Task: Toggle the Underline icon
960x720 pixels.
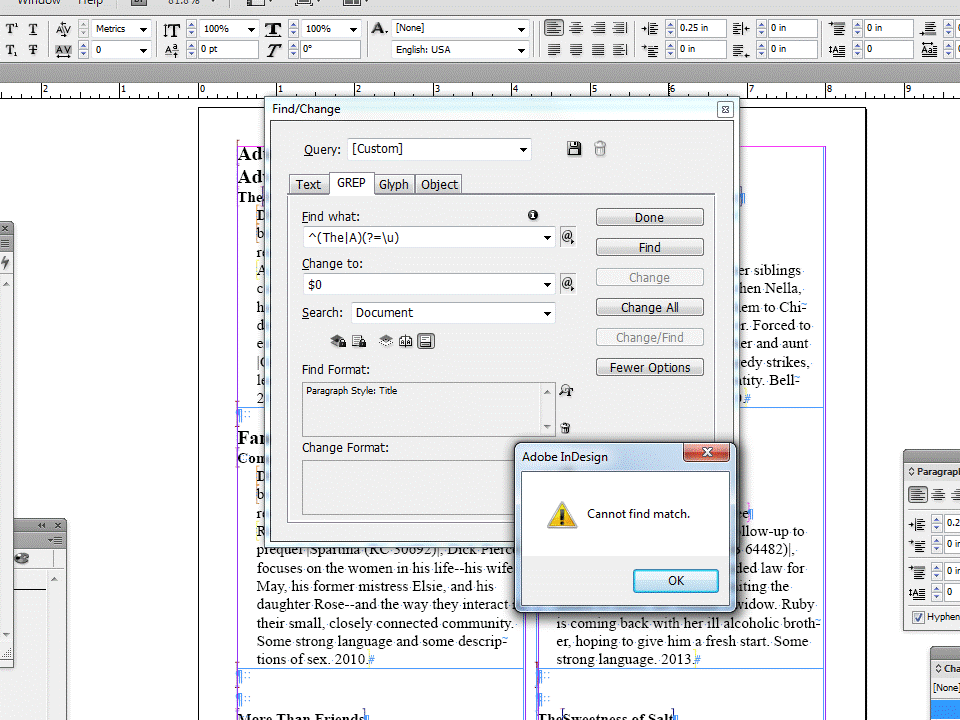Action: (x=33, y=29)
